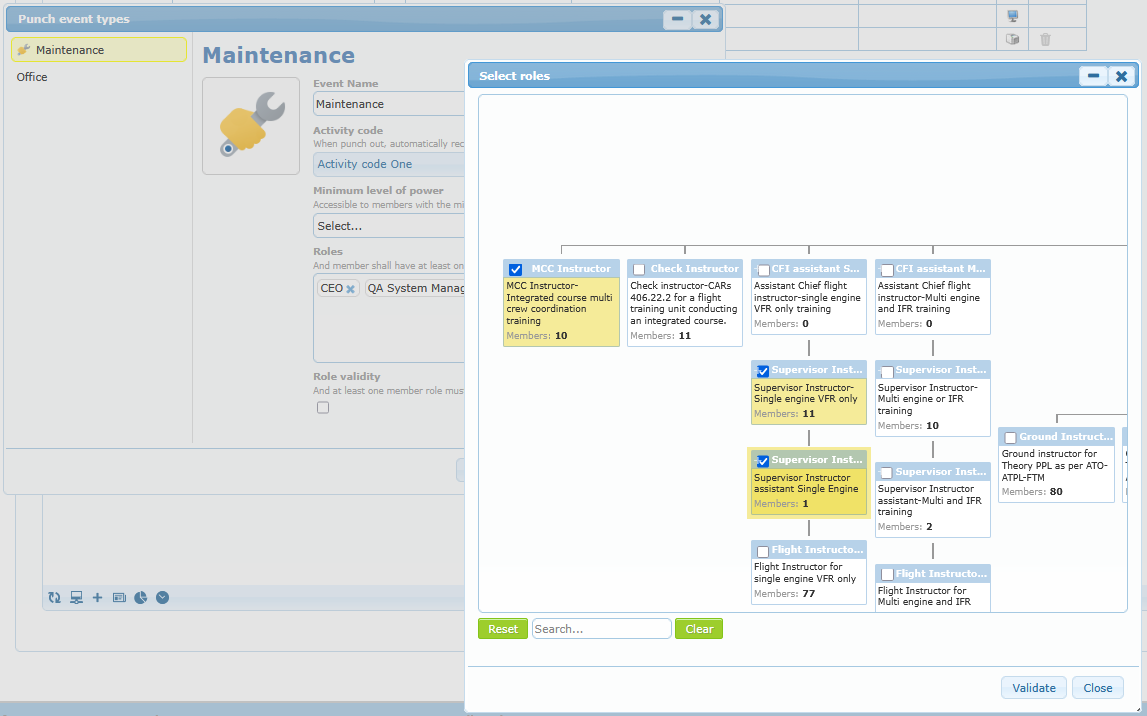The height and width of the screenshot is (716, 1147).
Task: Check the Check Instructor role checkbox
Action: pyautogui.click(x=640, y=269)
